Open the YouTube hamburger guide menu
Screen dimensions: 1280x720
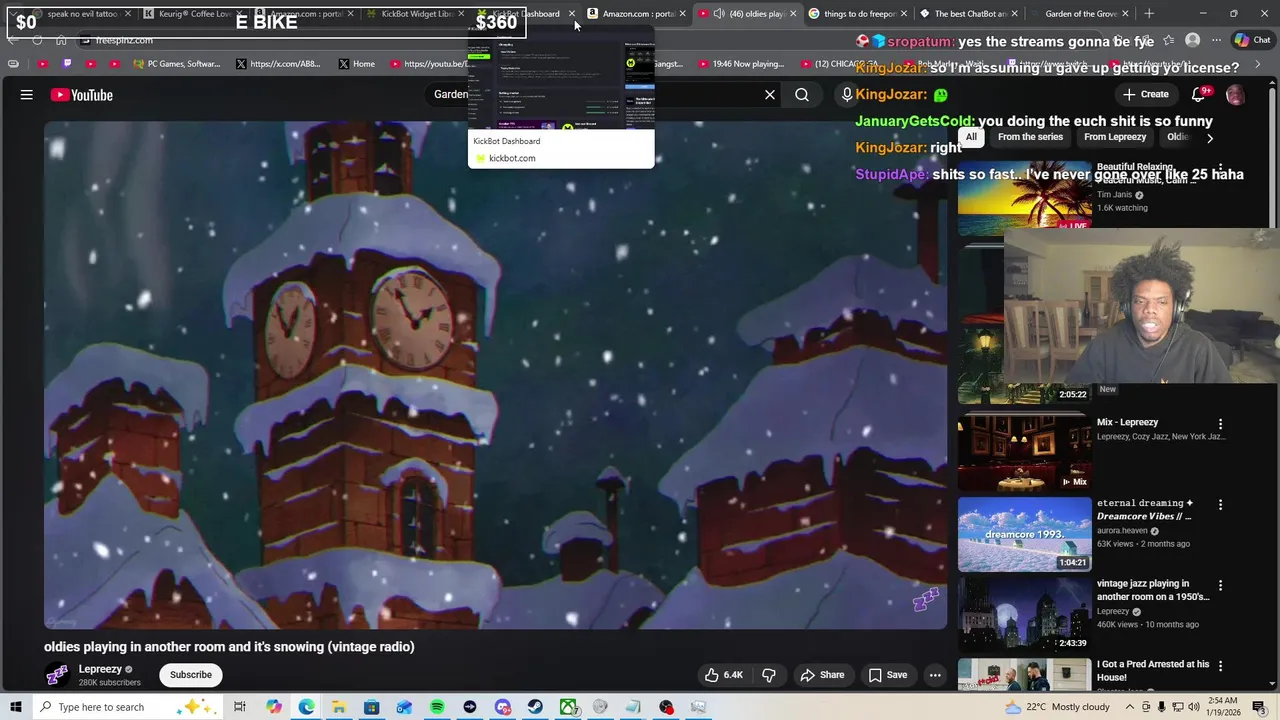[x=27, y=95]
